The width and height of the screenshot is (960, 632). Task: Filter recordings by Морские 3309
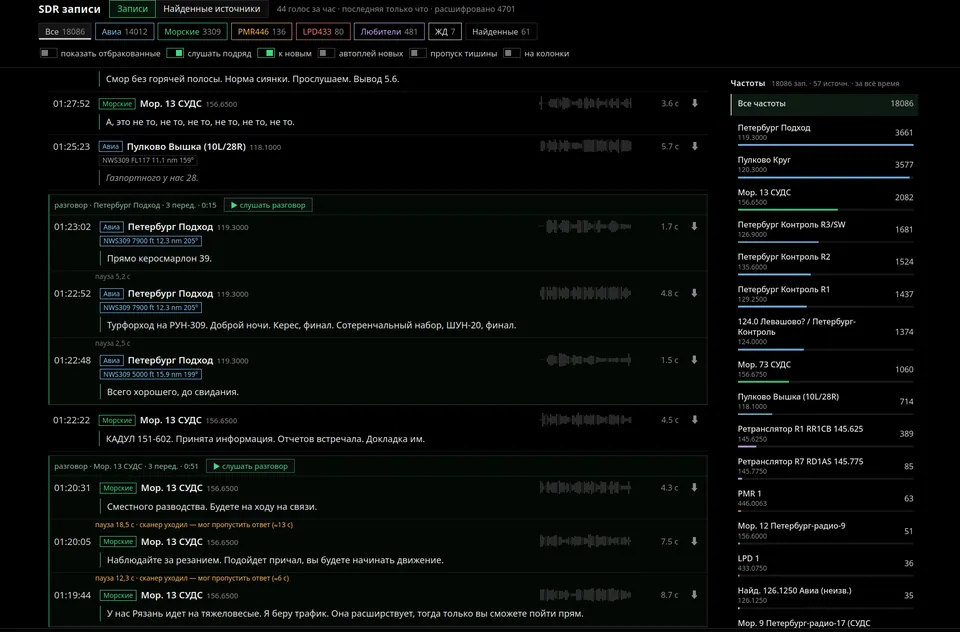[x=192, y=32]
